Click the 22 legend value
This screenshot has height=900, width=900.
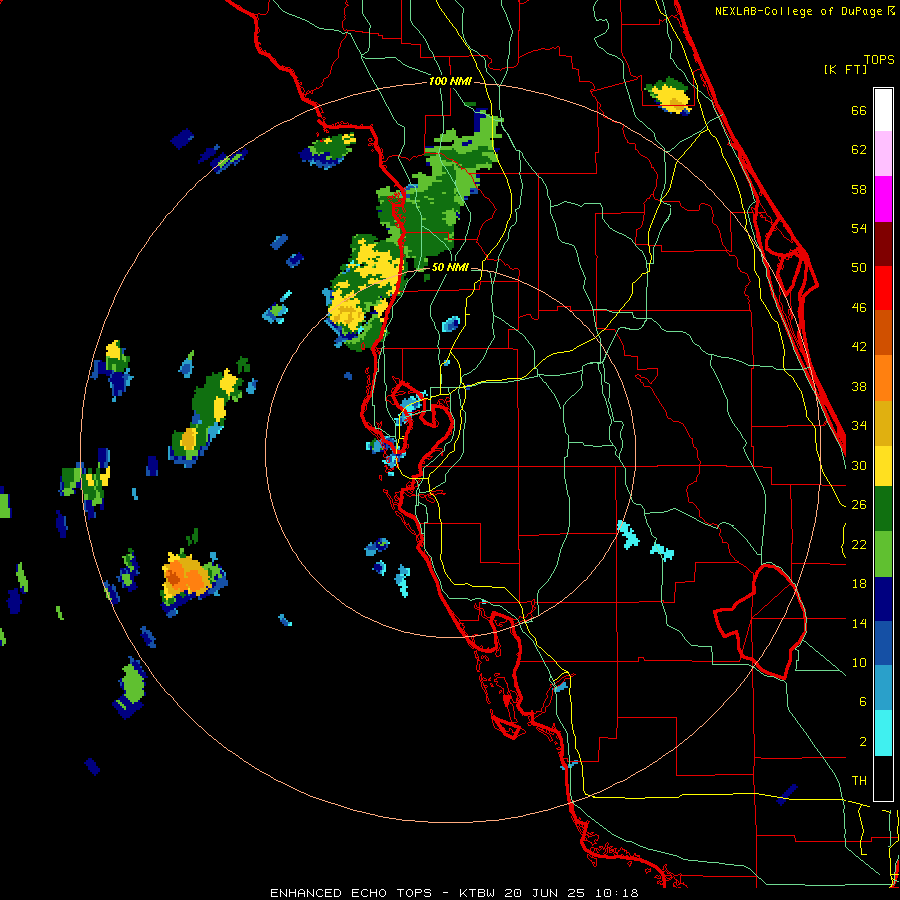[859, 544]
